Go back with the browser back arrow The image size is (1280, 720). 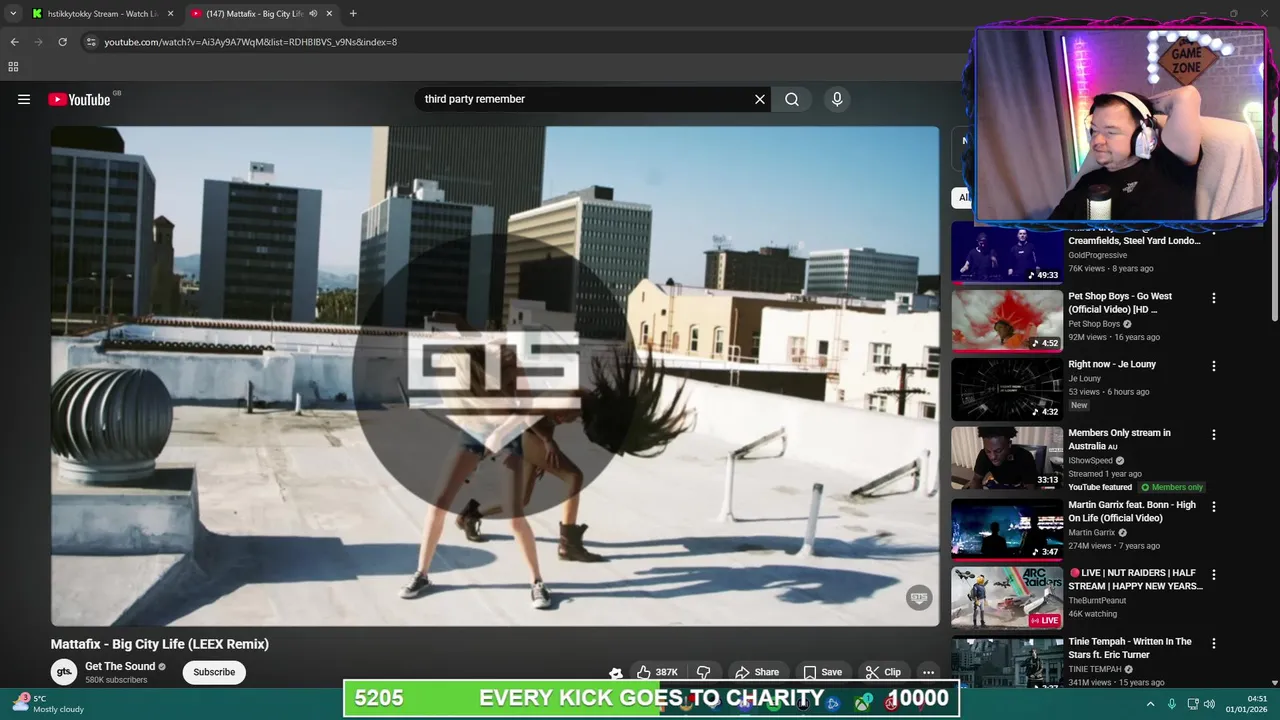pyautogui.click(x=14, y=42)
